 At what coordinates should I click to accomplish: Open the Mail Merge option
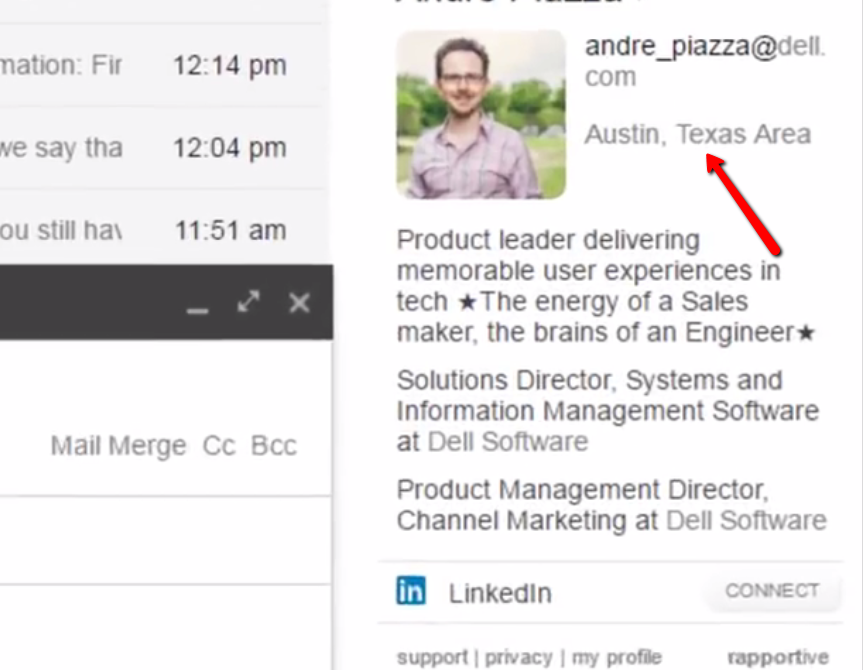point(118,445)
